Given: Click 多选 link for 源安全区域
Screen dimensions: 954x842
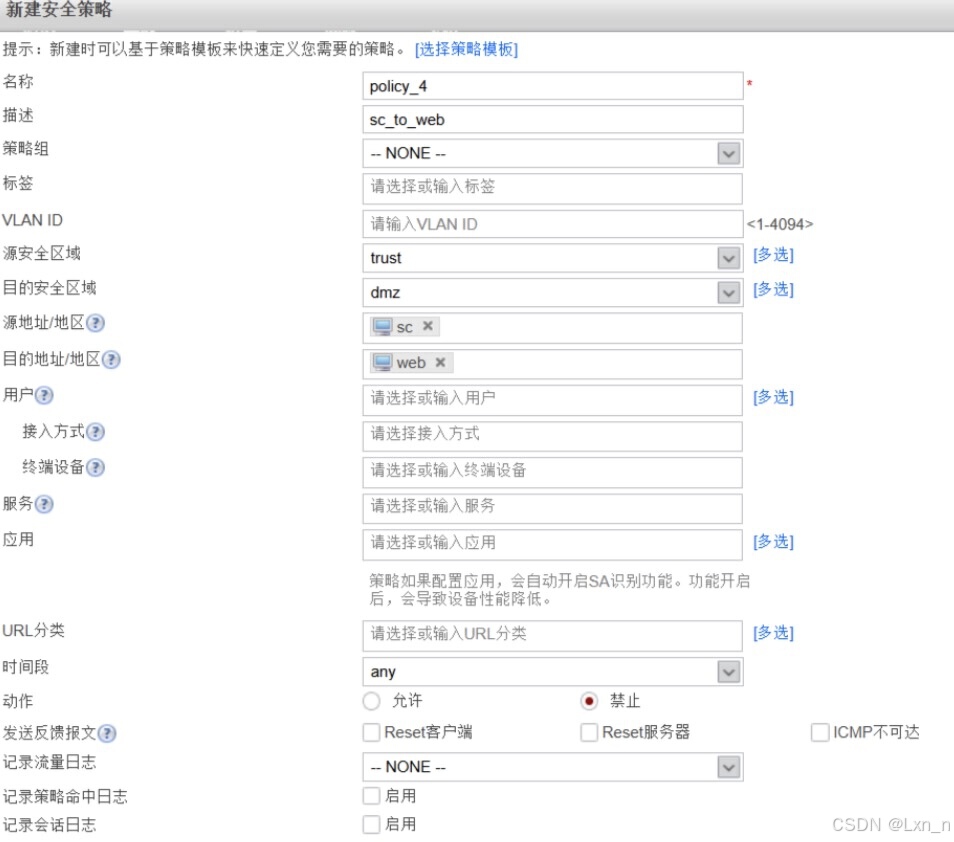Looking at the screenshot, I should coord(773,255).
